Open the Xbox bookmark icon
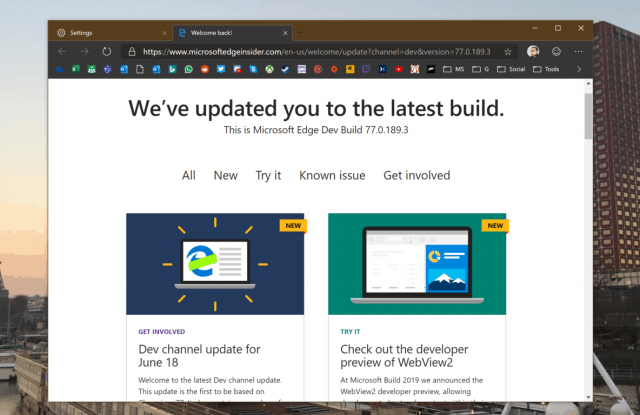 [269, 69]
